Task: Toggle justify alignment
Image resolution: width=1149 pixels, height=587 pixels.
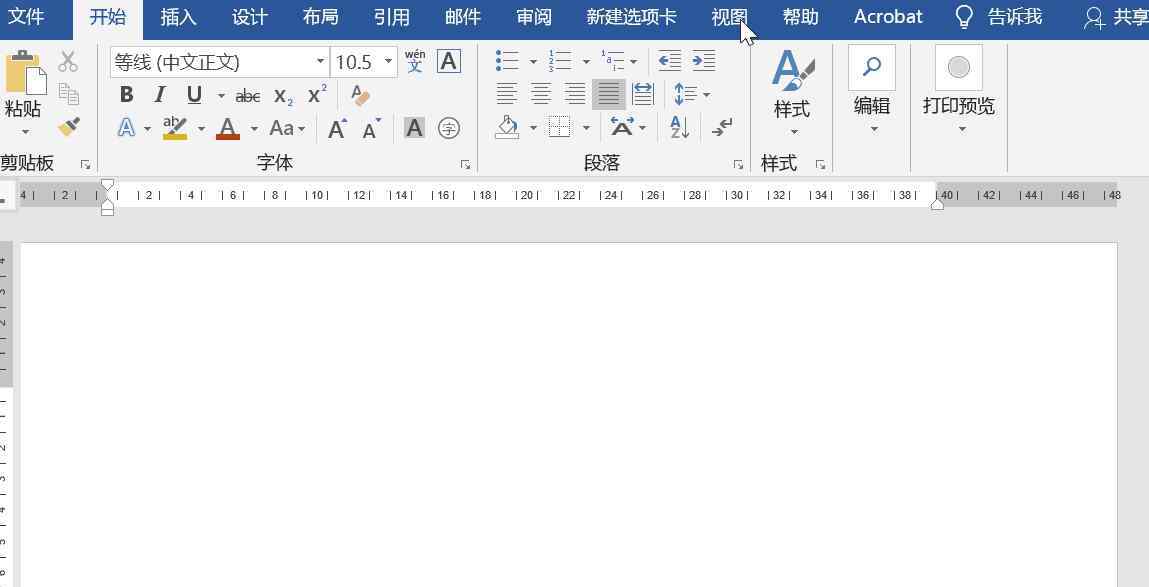Action: click(609, 94)
